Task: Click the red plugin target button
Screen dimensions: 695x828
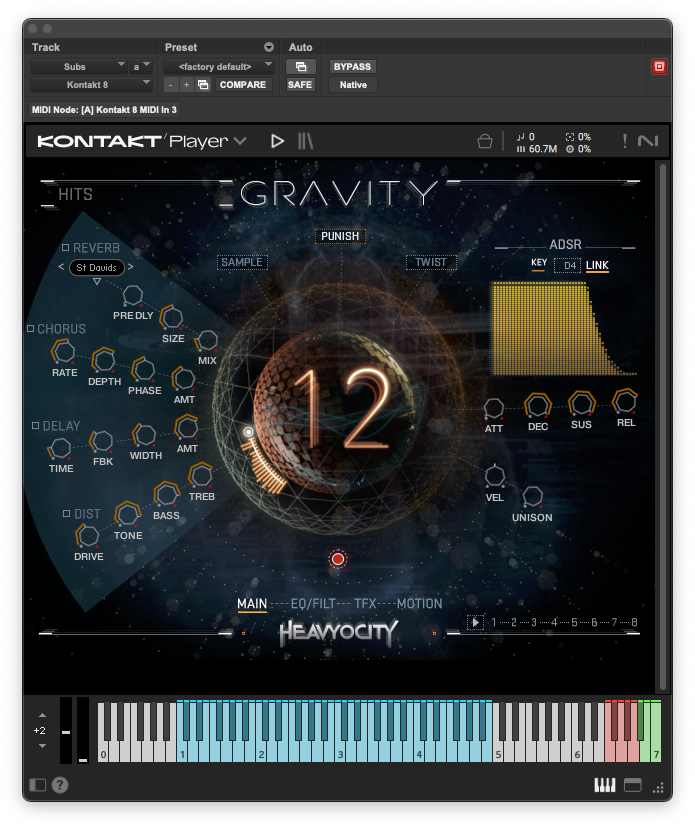Action: [659, 67]
